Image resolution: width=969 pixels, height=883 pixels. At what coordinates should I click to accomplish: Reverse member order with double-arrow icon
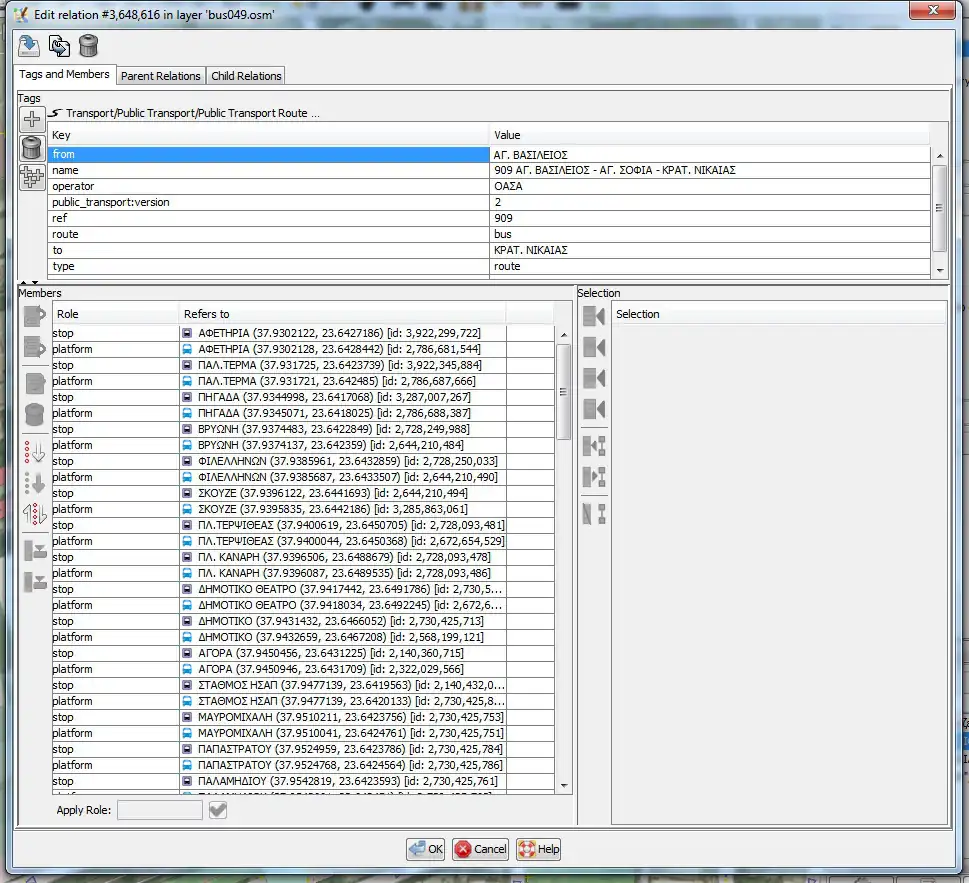35,515
